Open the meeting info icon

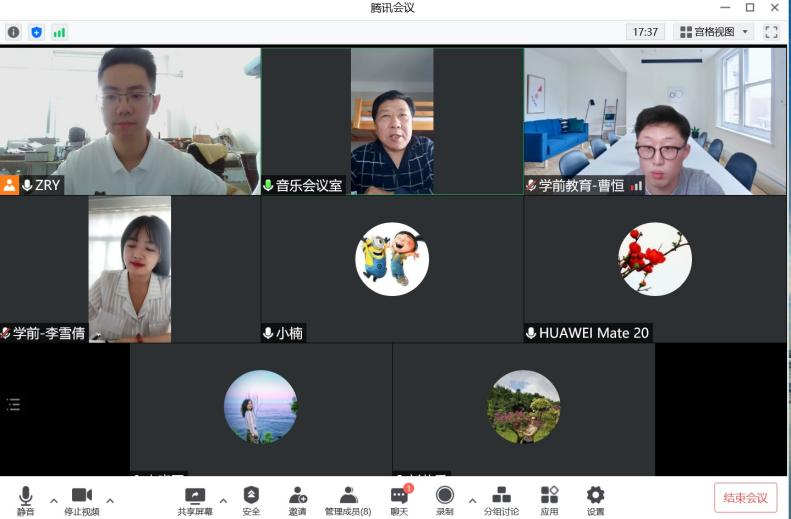coord(14,32)
